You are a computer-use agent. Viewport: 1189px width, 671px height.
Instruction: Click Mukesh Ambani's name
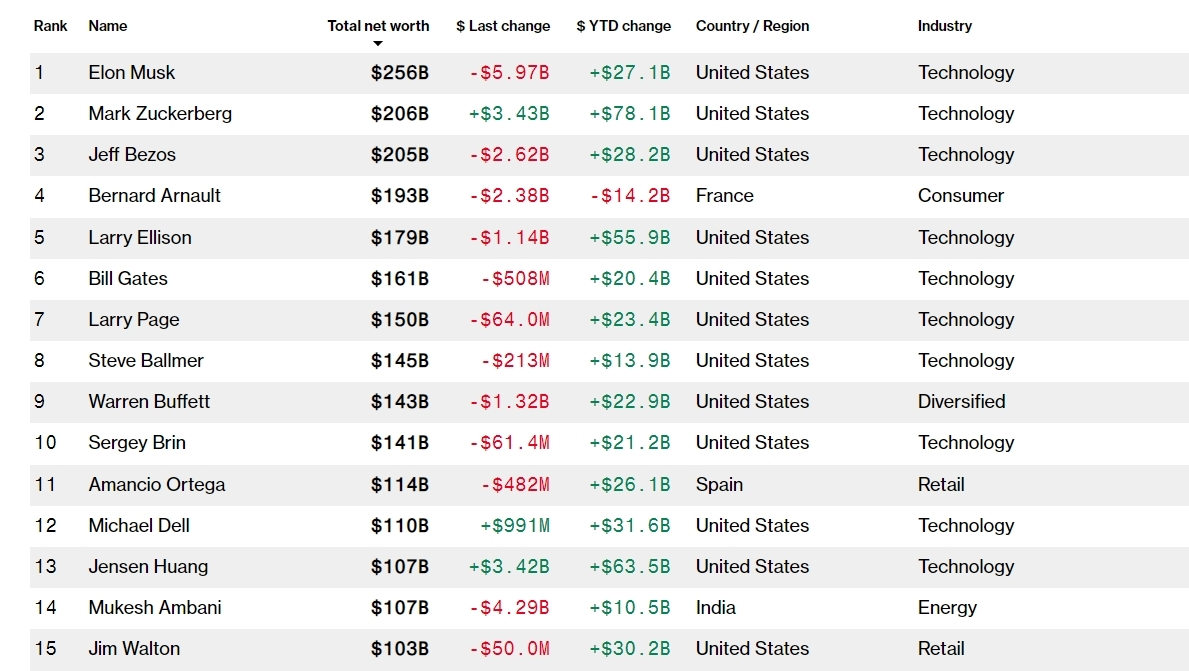point(155,608)
